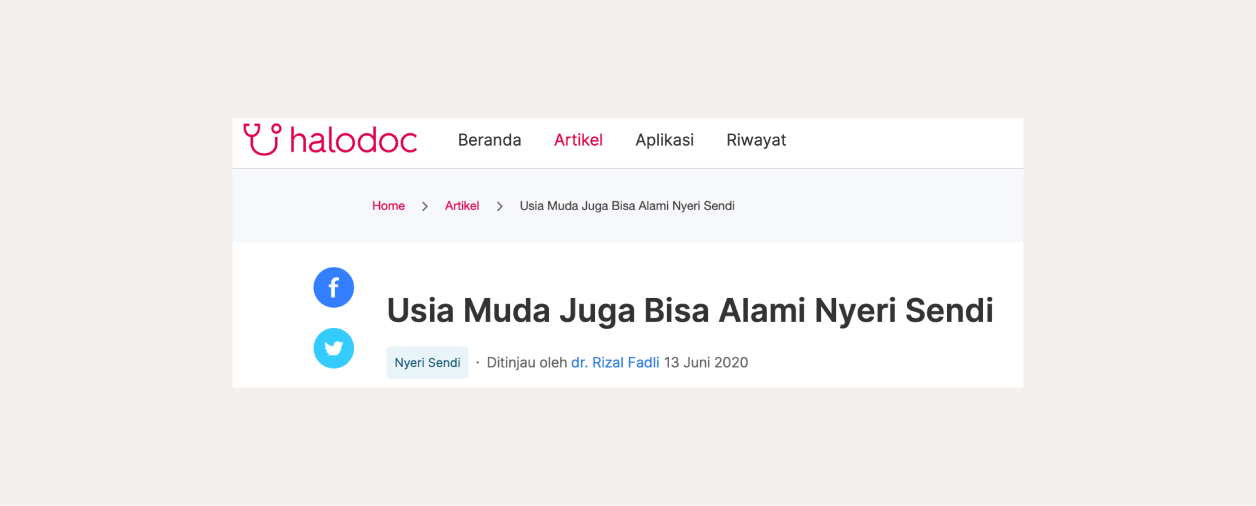Click the article title heading
Viewport: 1256px width, 506px height.
(x=690, y=311)
